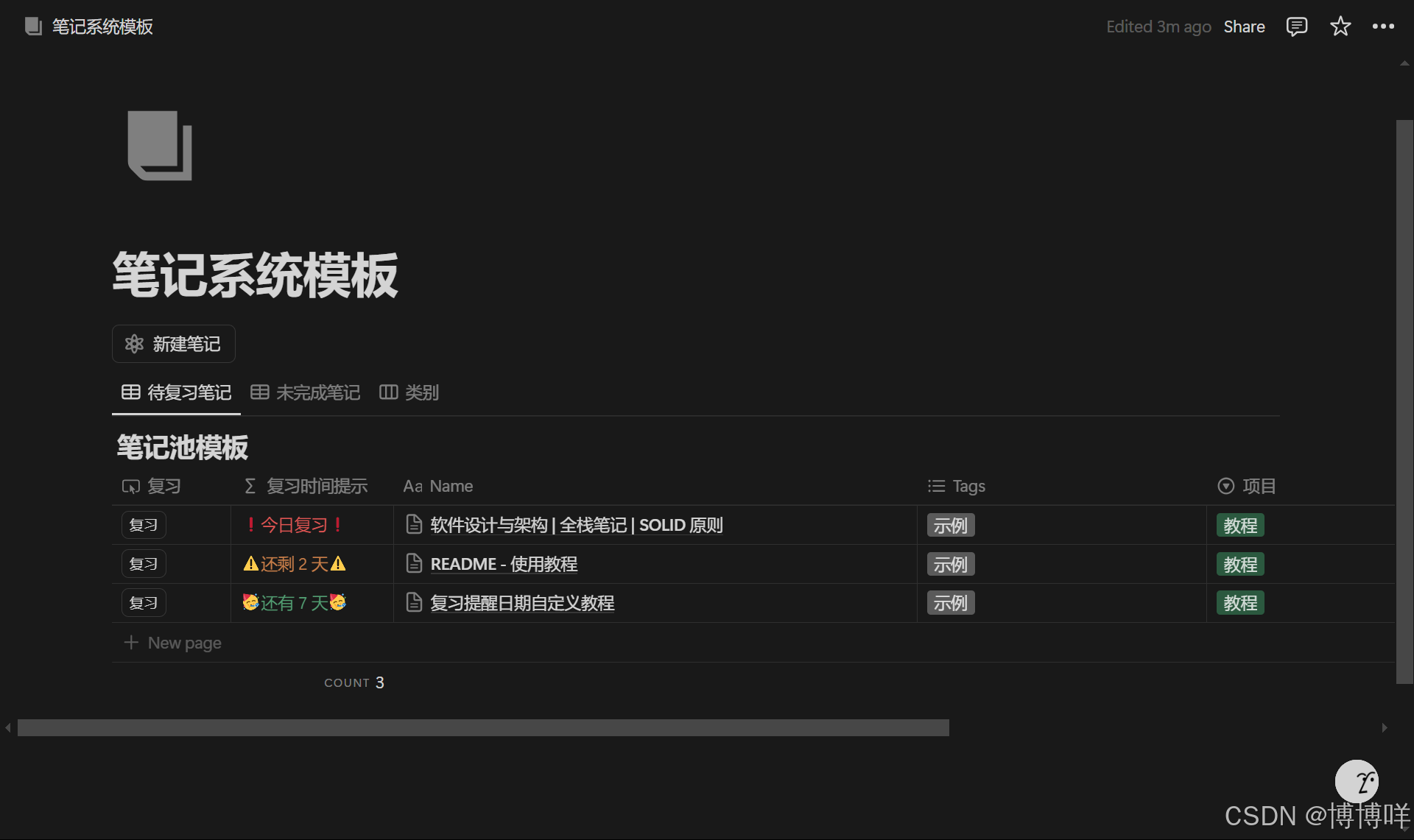Click the small page icon in the breadcrumb

(33, 27)
